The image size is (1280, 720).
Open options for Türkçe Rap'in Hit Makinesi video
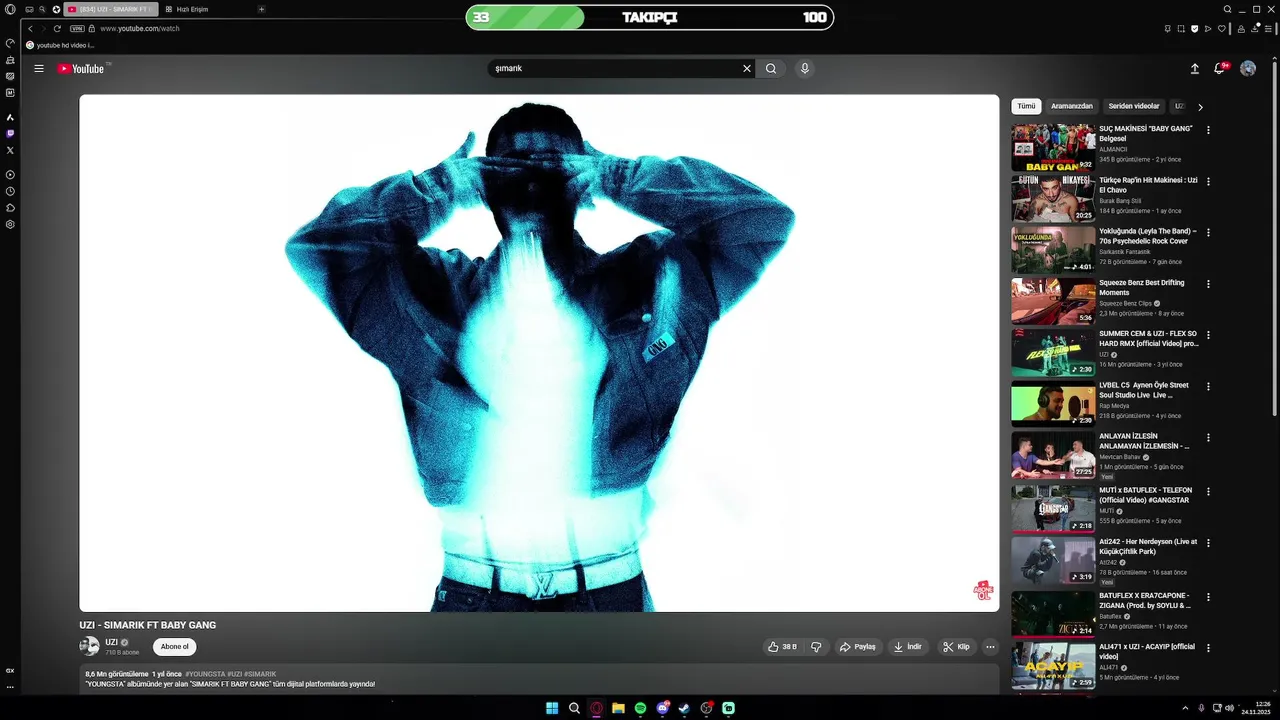coord(1208,182)
